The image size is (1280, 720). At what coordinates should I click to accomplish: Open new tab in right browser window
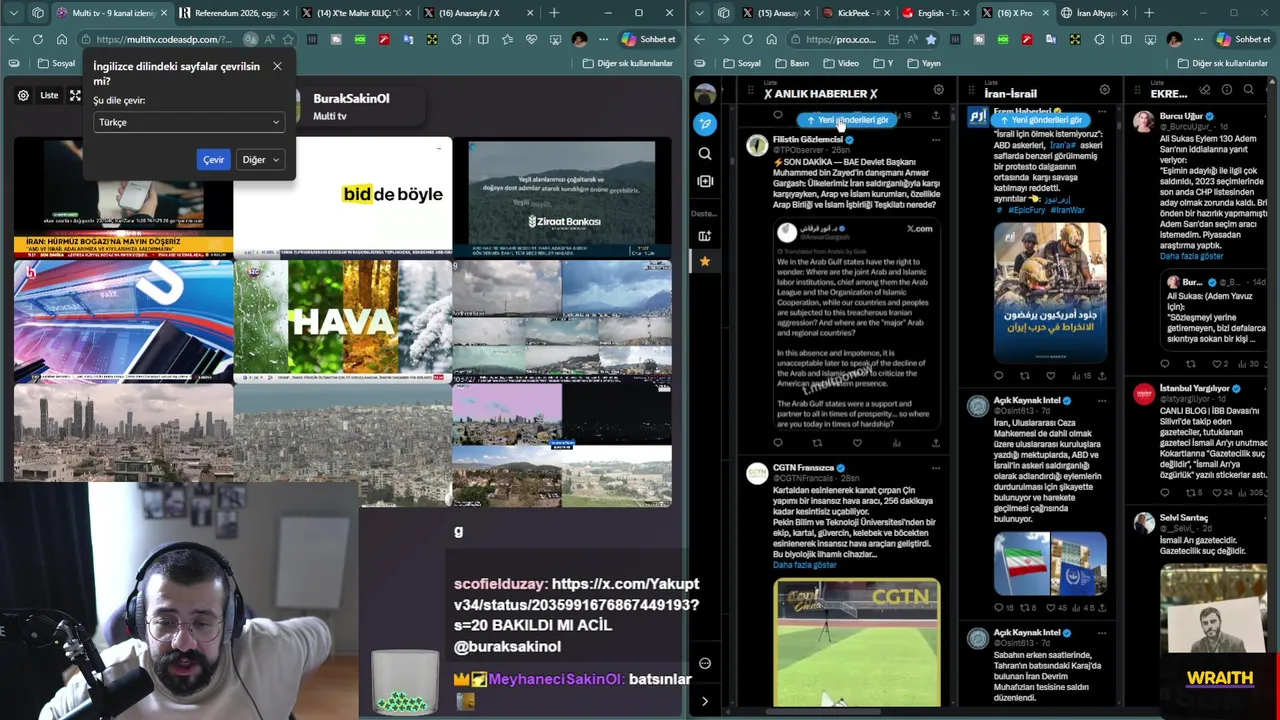click(1149, 13)
